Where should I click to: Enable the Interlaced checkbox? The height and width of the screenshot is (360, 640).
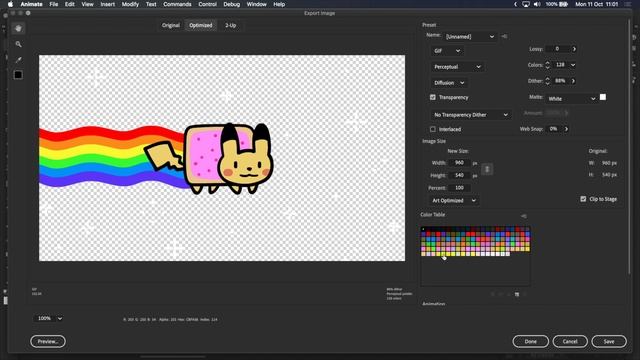[433, 129]
